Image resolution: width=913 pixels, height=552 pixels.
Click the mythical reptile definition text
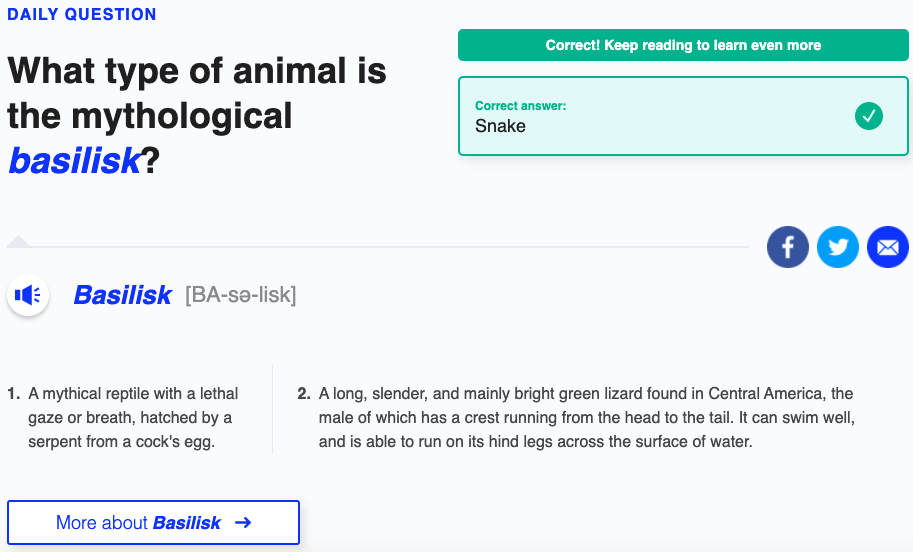pos(130,417)
